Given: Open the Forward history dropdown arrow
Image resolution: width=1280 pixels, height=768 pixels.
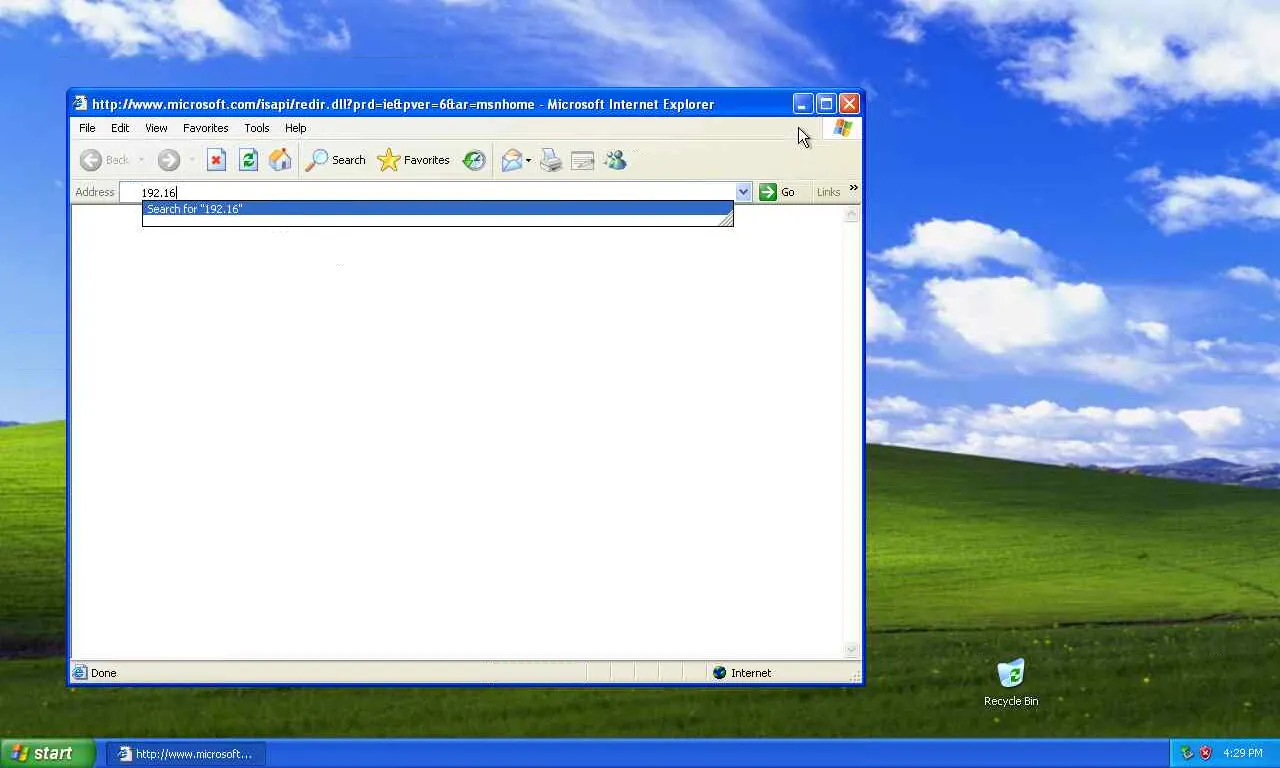Looking at the screenshot, I should 191,160.
